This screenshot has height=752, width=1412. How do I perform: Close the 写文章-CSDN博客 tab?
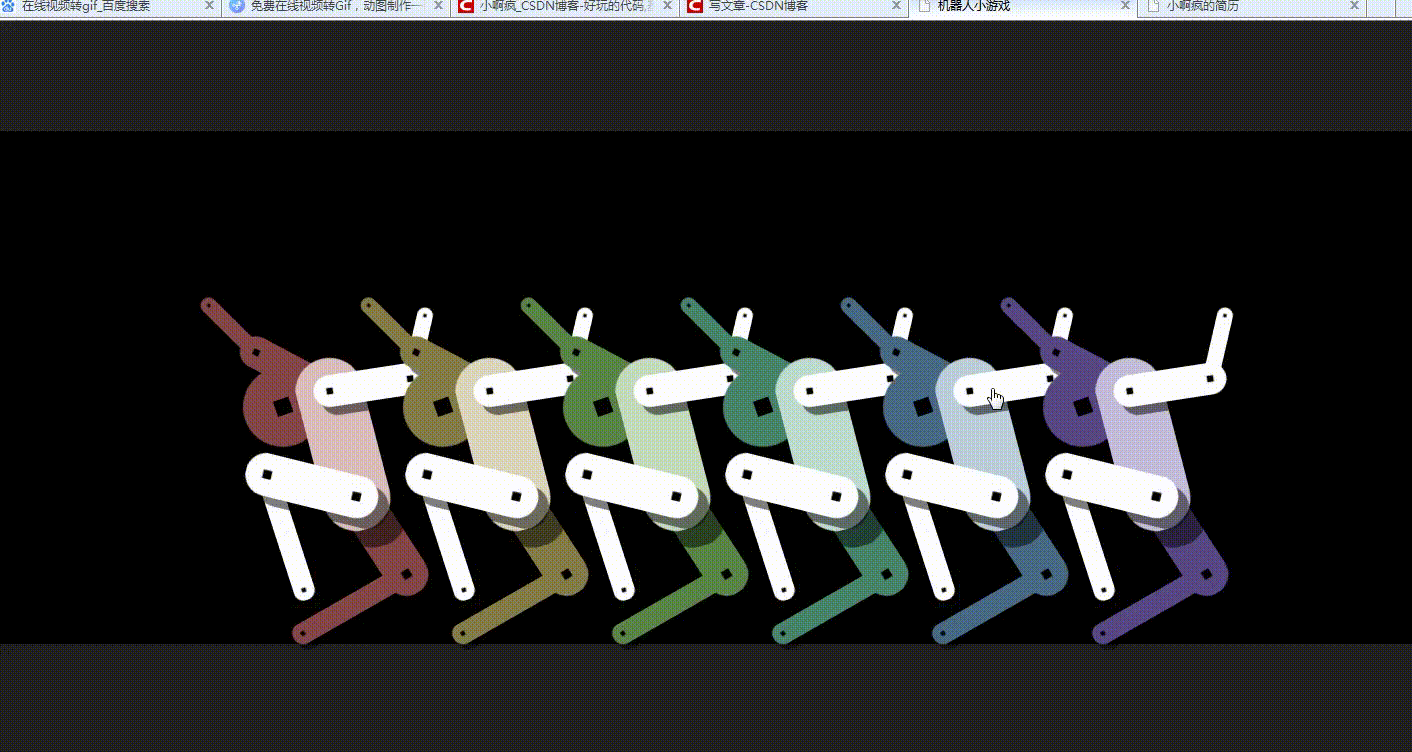click(x=895, y=6)
